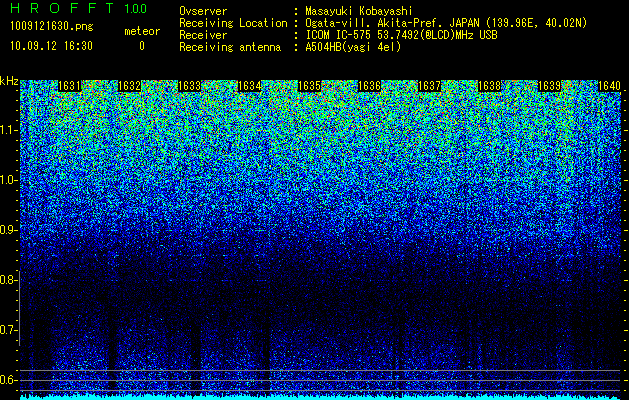629x400 pixels.
Task: Click the file name 1009121630.png
Action: [x=52, y=27]
